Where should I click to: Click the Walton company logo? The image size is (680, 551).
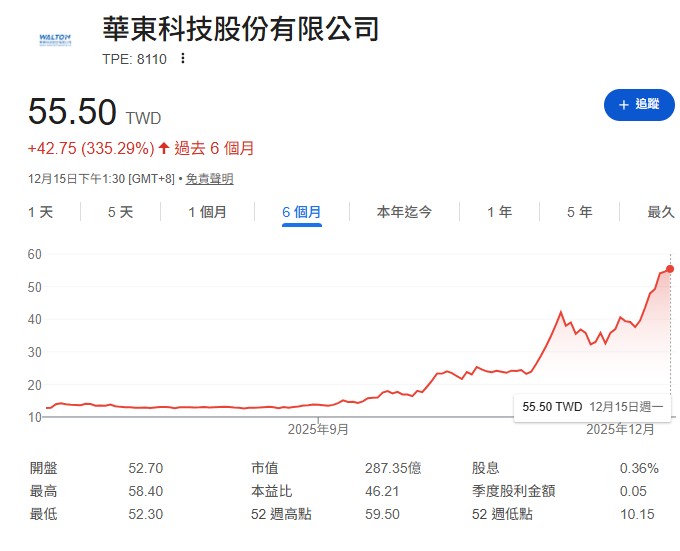tap(55, 40)
